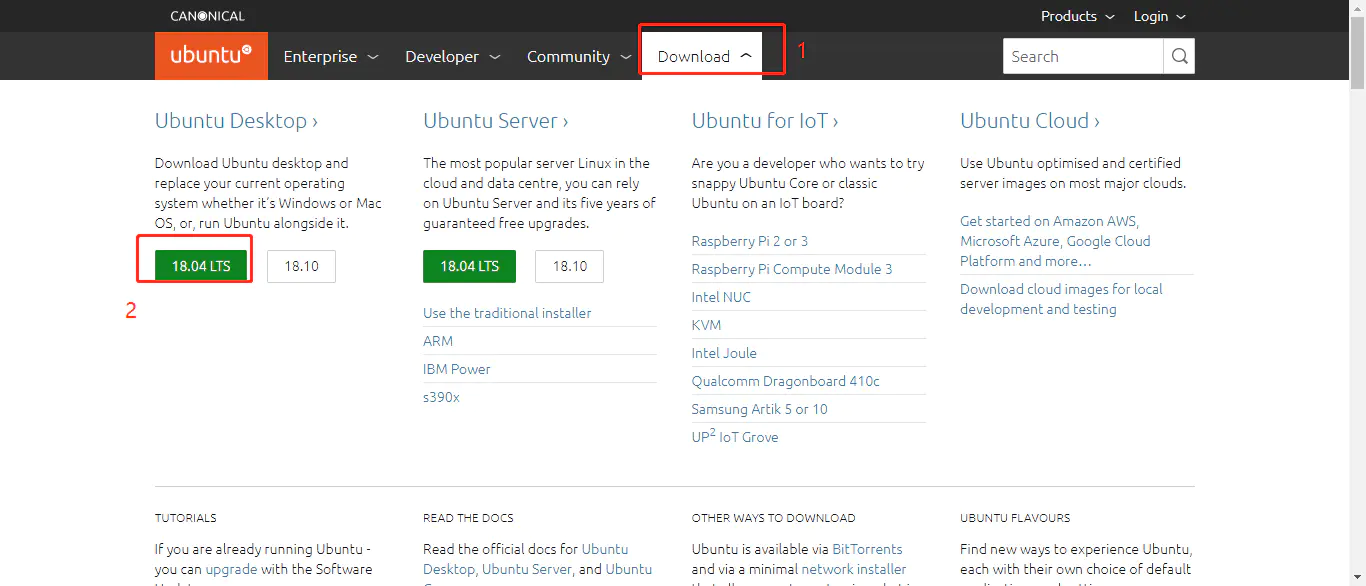Click the search magnifier icon

point(1179,56)
